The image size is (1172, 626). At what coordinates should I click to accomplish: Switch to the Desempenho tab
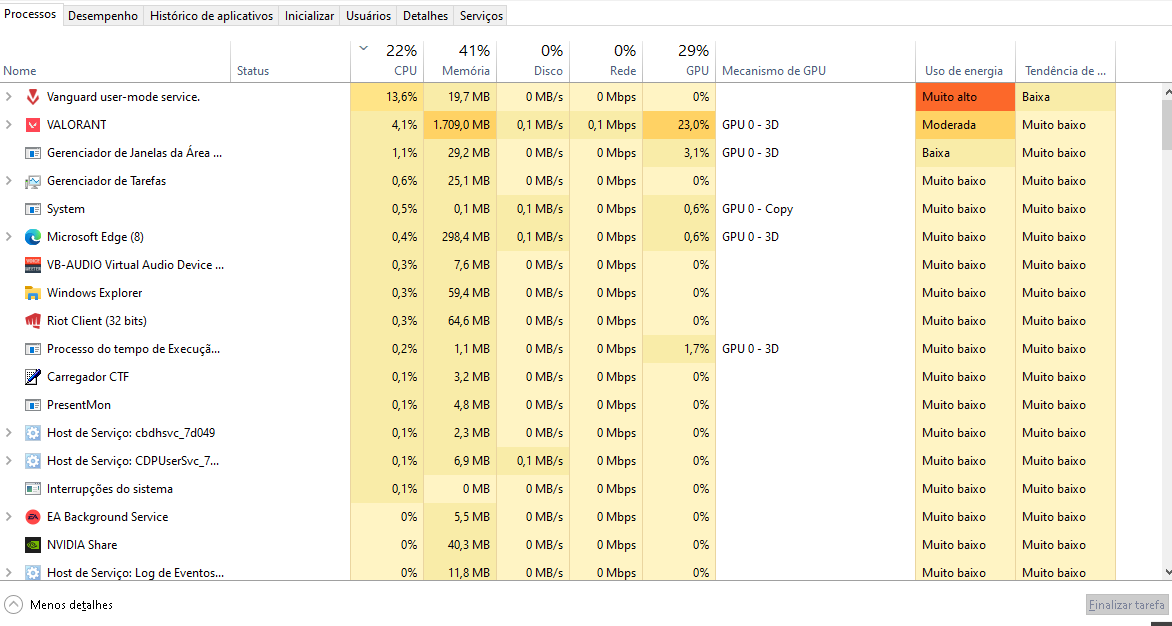[103, 16]
